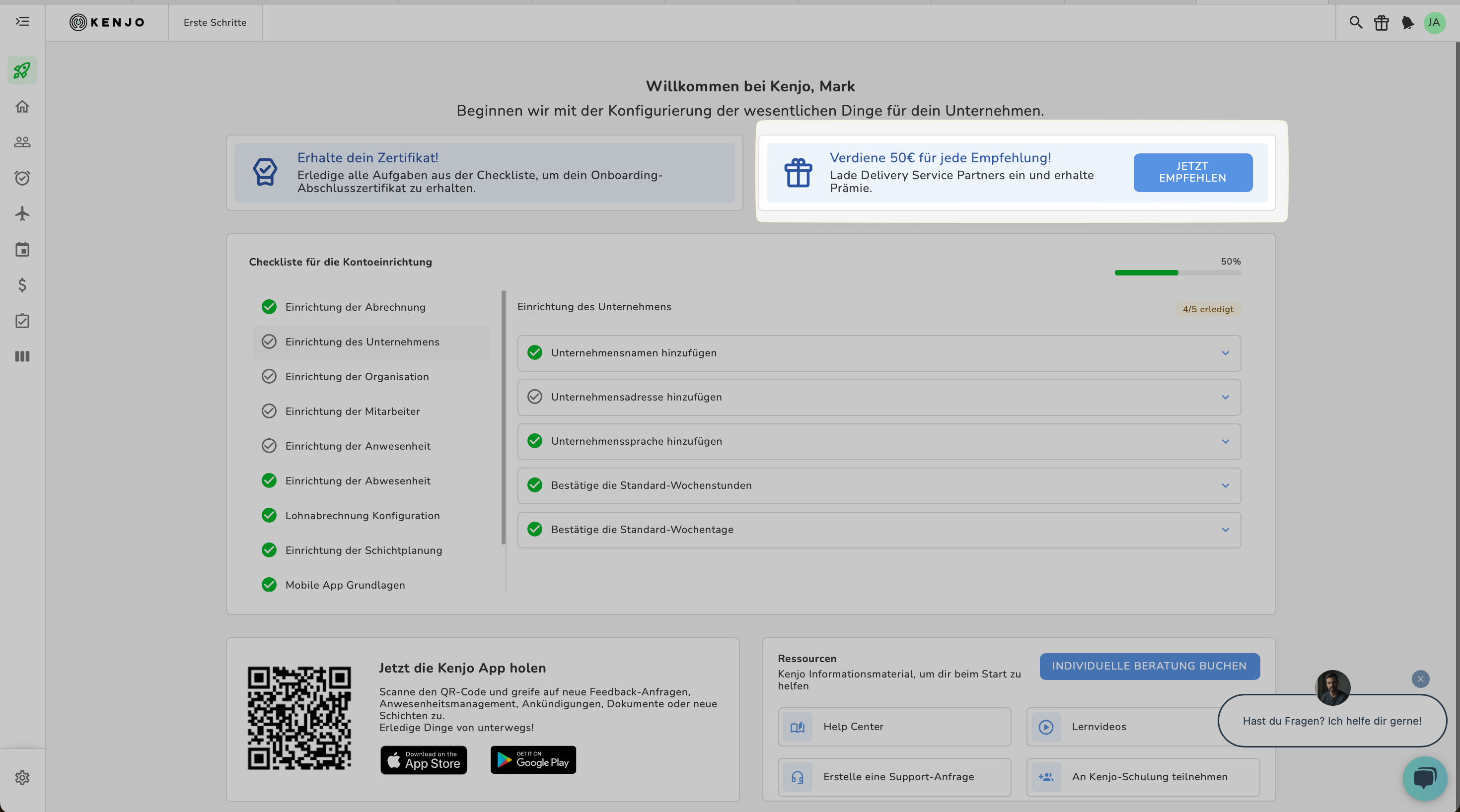Viewport: 1460px width, 812px height.
Task: Select the unchecked Unternehmensadresse hinzufügen circle
Action: (x=534, y=397)
